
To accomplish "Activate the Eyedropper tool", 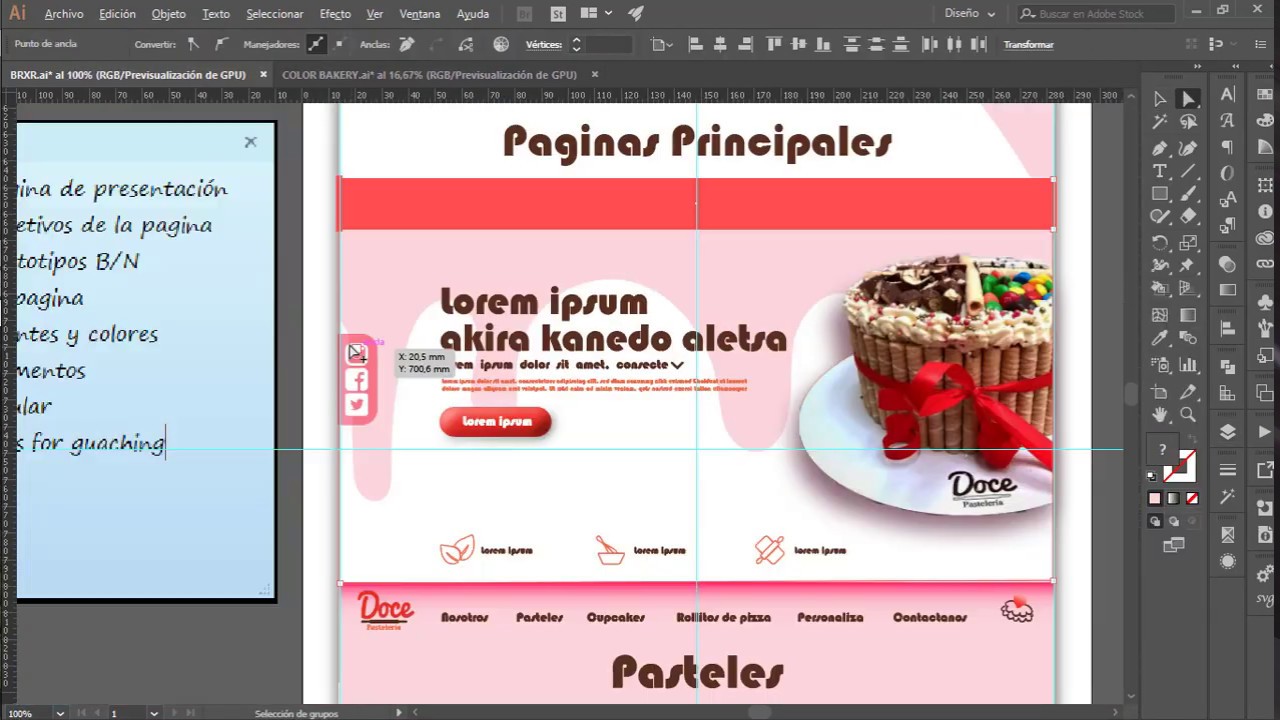I will pos(1160,340).
